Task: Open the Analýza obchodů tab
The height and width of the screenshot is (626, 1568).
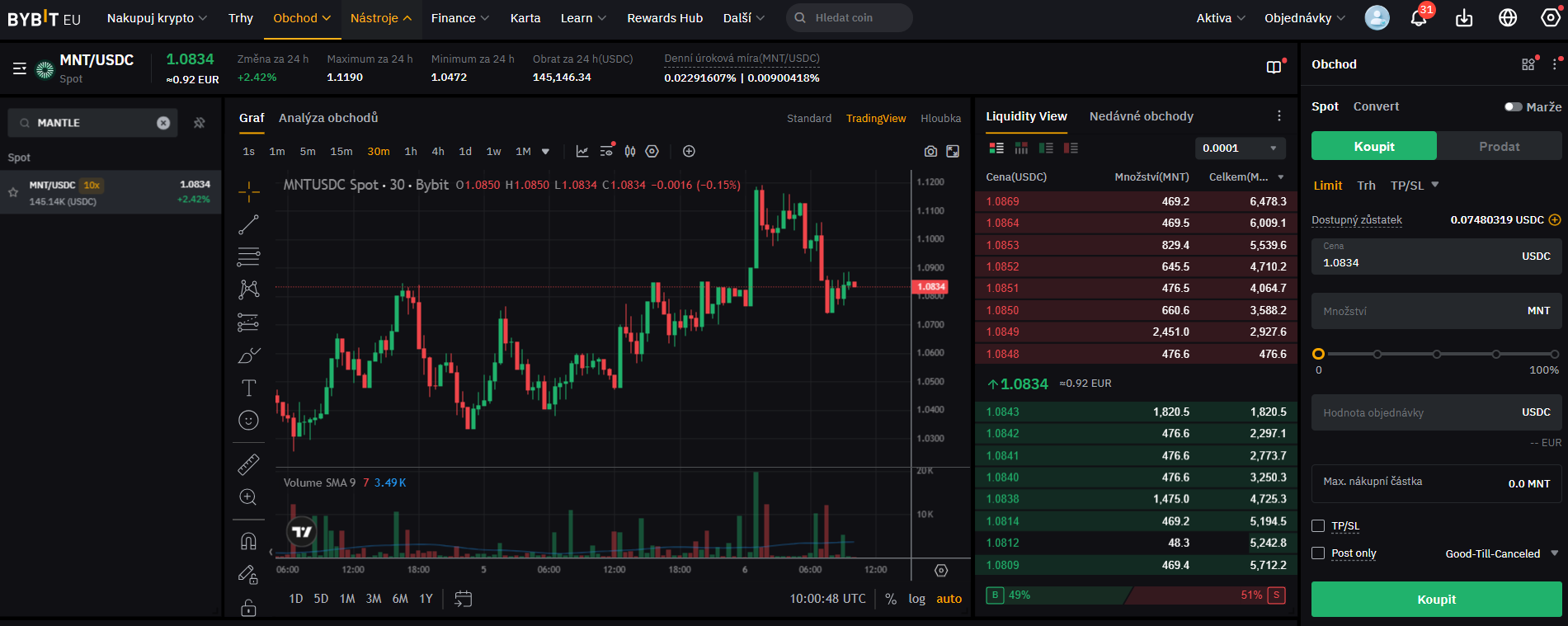Action: click(328, 118)
